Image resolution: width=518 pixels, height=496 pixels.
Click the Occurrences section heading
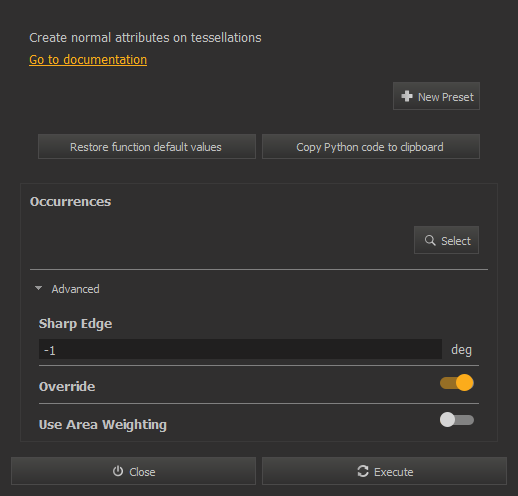pos(70,201)
